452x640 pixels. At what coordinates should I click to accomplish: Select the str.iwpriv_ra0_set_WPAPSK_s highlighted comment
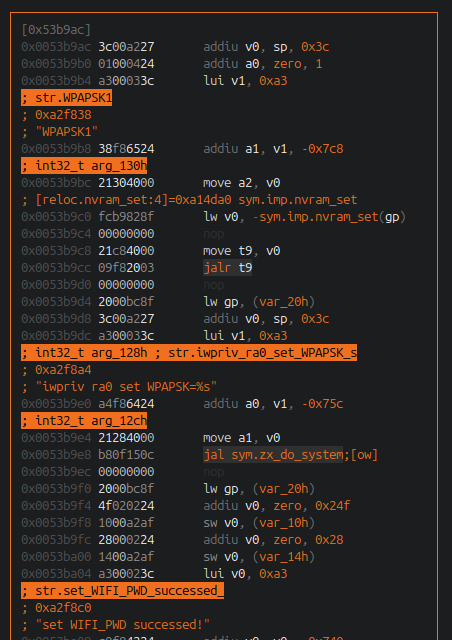click(x=189, y=353)
